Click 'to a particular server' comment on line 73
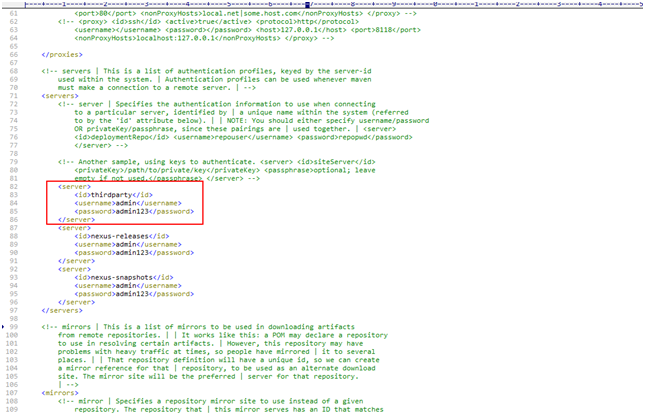Screen dimensions: 645x416 click(241, 112)
